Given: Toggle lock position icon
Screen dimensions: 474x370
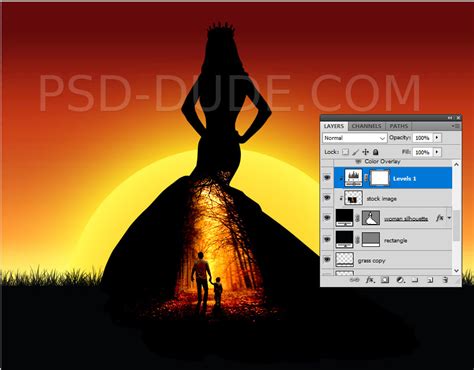Looking at the screenshot, I should tap(366, 152).
